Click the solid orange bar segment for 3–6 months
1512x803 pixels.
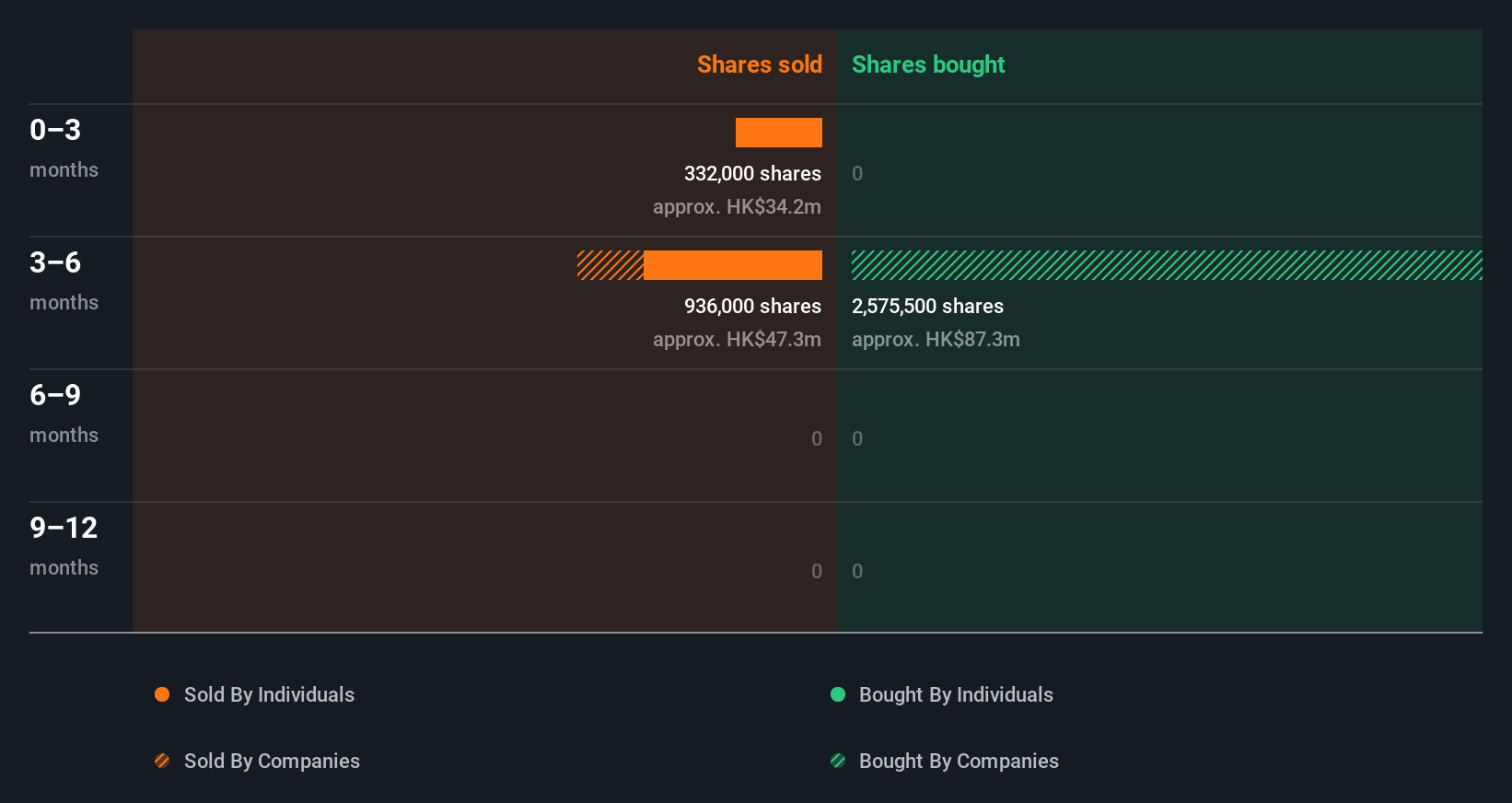tap(733, 265)
